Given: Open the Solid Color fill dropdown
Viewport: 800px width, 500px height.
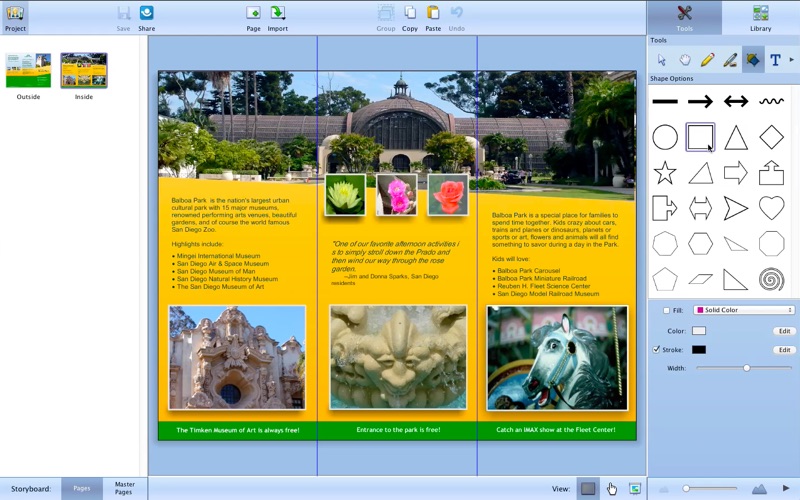Looking at the screenshot, I should click(744, 310).
